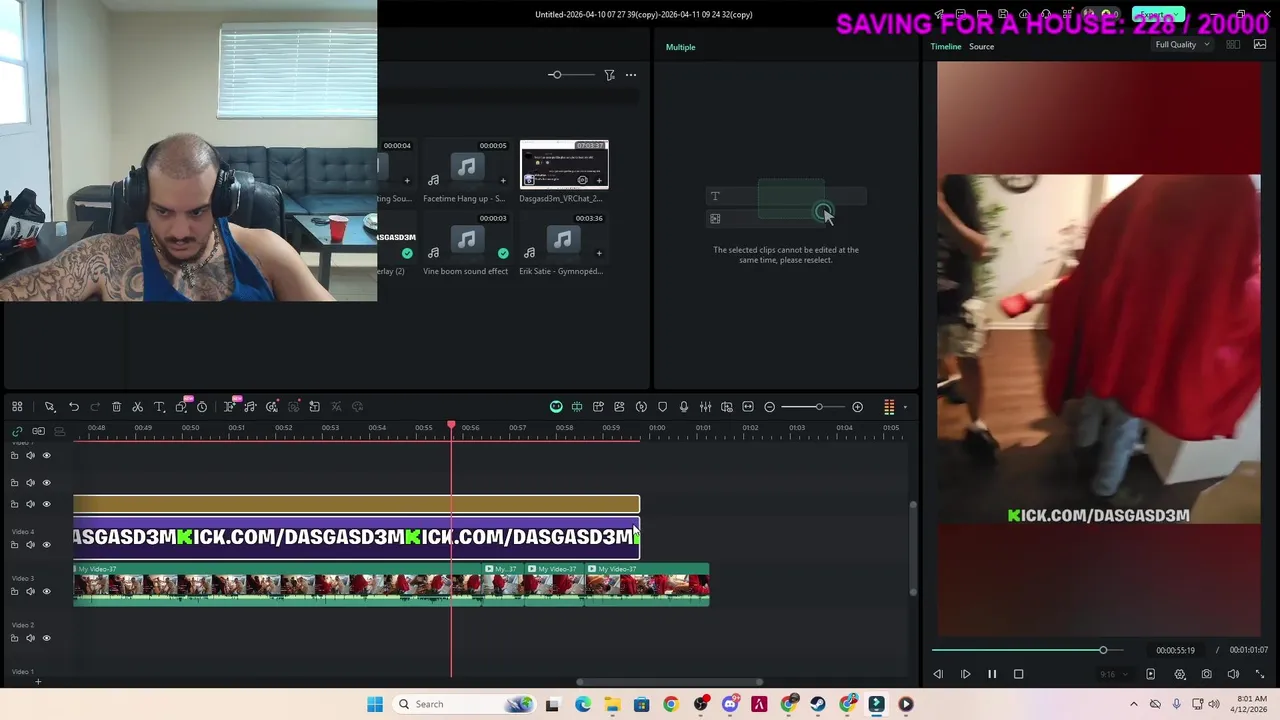Show hidden tray icons chevron

1133,704
